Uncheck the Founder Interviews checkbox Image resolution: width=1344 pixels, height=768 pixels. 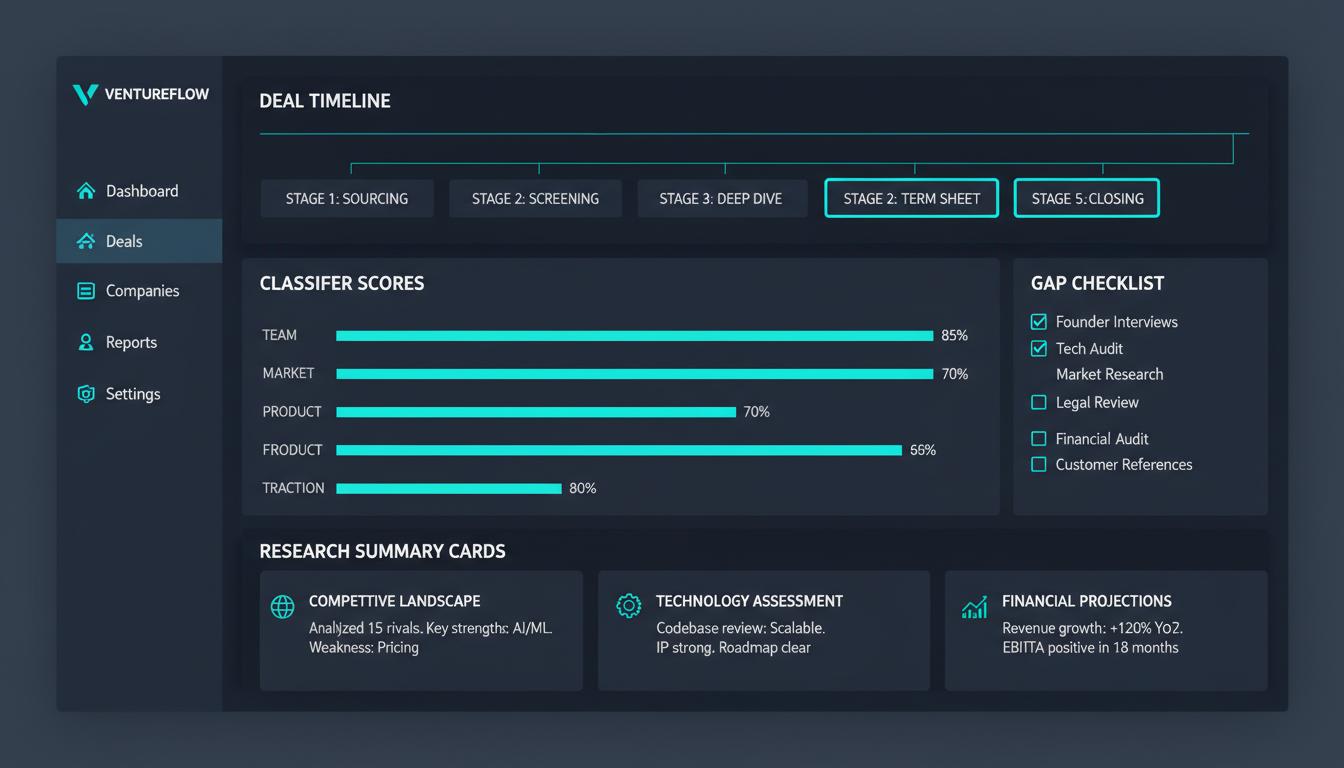click(1039, 322)
